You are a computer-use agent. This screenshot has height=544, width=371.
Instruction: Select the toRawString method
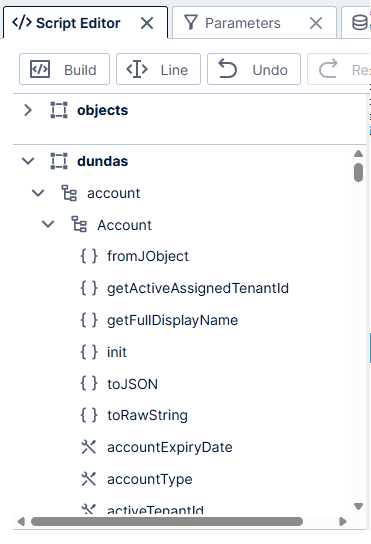(x=147, y=415)
